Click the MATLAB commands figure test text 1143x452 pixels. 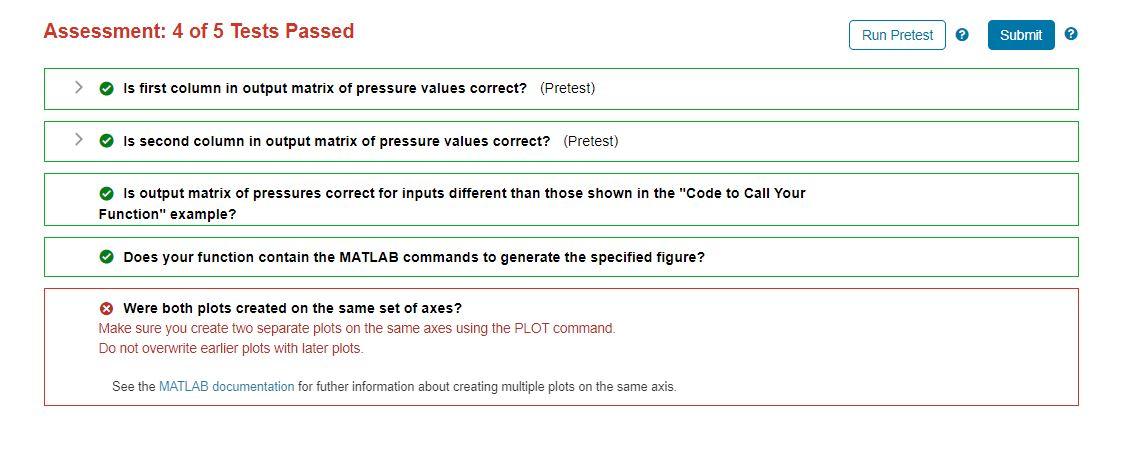coord(414,257)
